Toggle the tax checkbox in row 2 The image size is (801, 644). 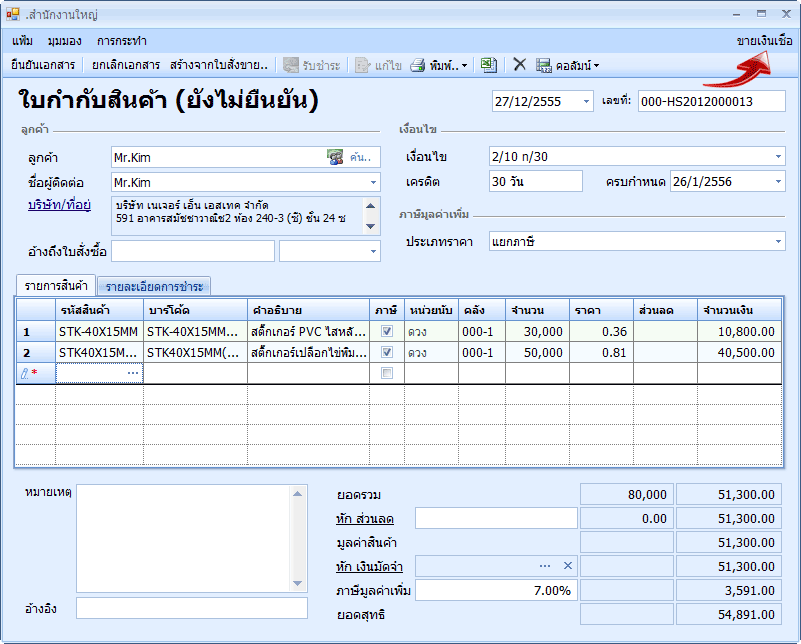tap(386, 353)
